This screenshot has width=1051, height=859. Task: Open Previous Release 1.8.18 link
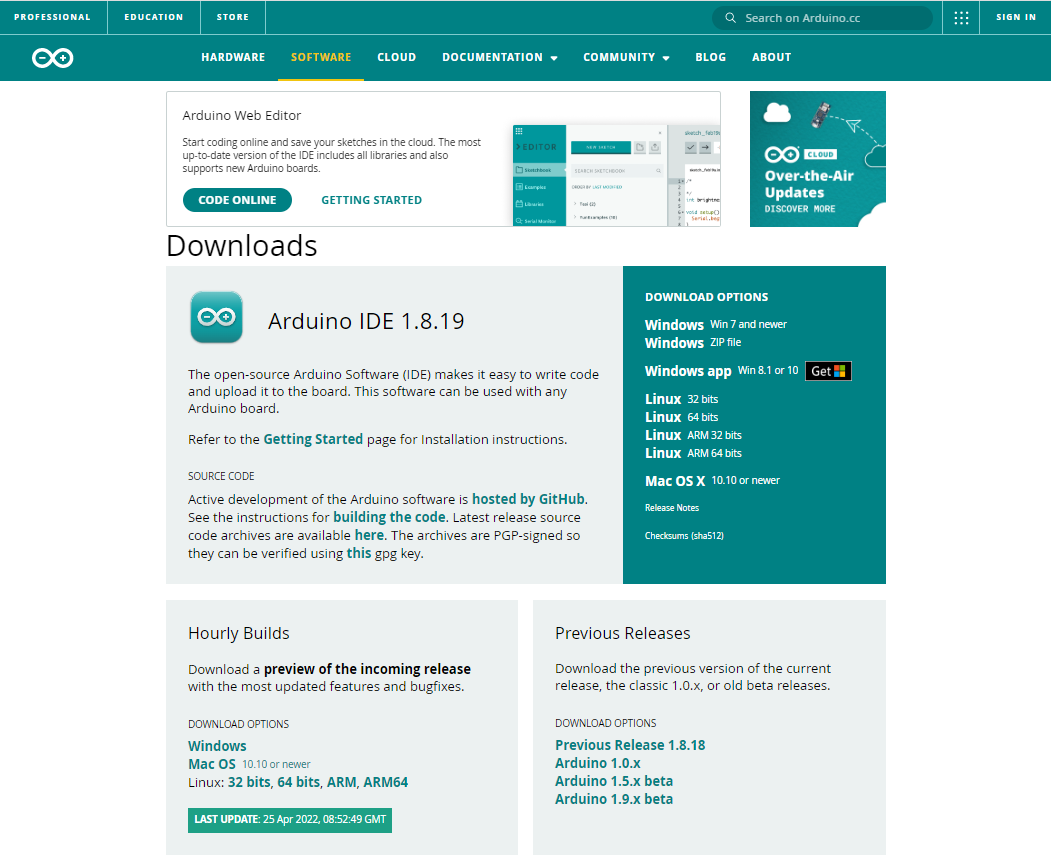pos(630,745)
